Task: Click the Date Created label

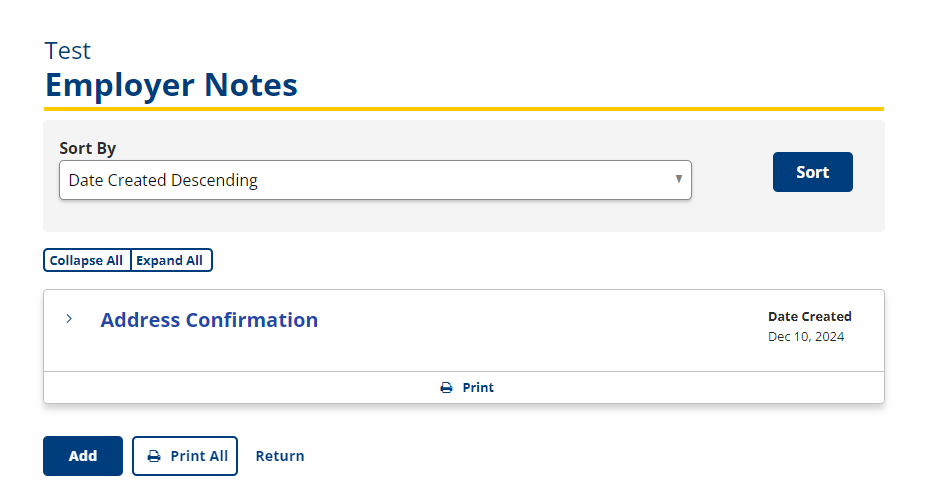Action: pyautogui.click(x=809, y=317)
